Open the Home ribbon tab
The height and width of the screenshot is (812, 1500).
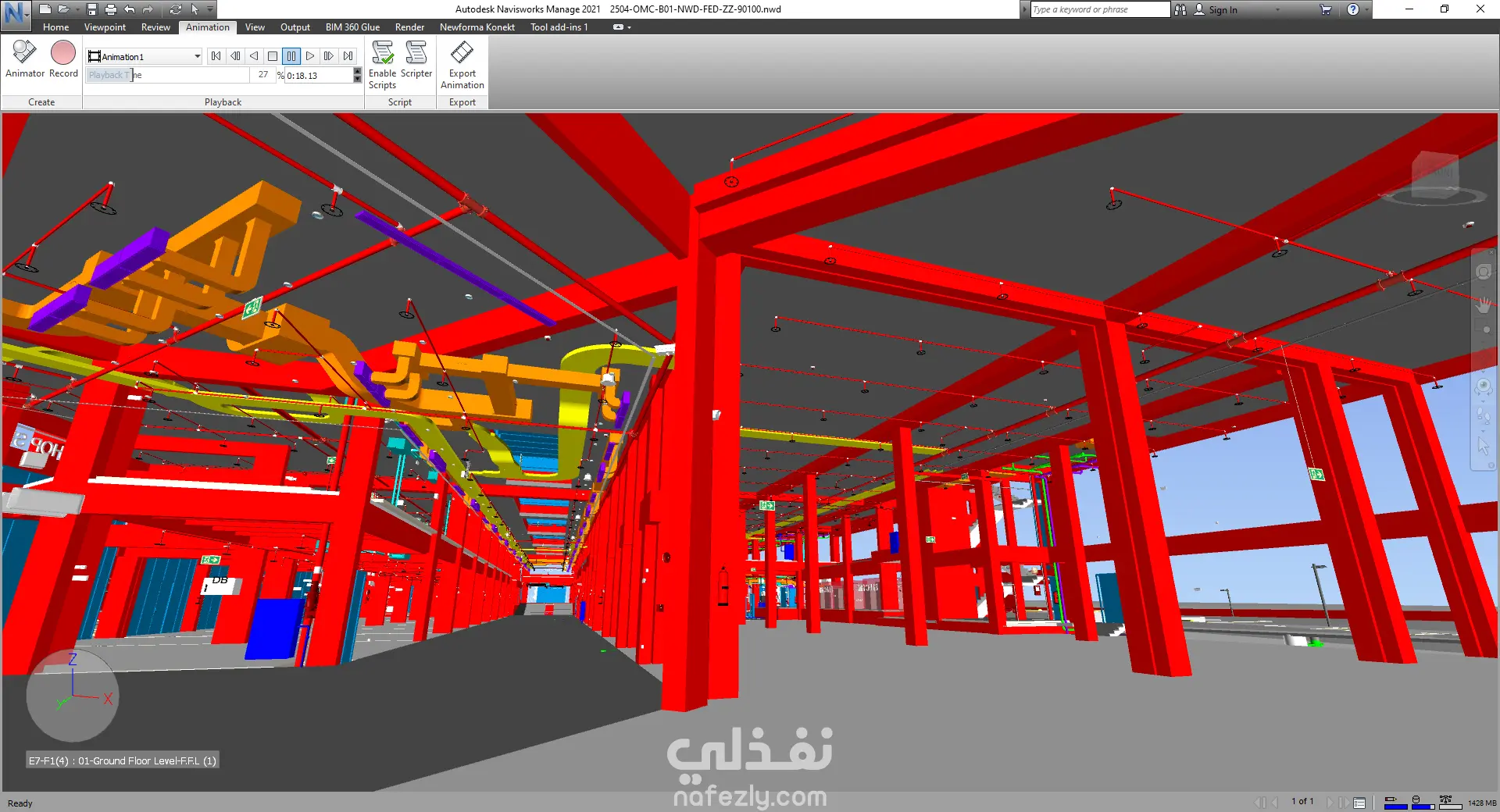(x=56, y=27)
